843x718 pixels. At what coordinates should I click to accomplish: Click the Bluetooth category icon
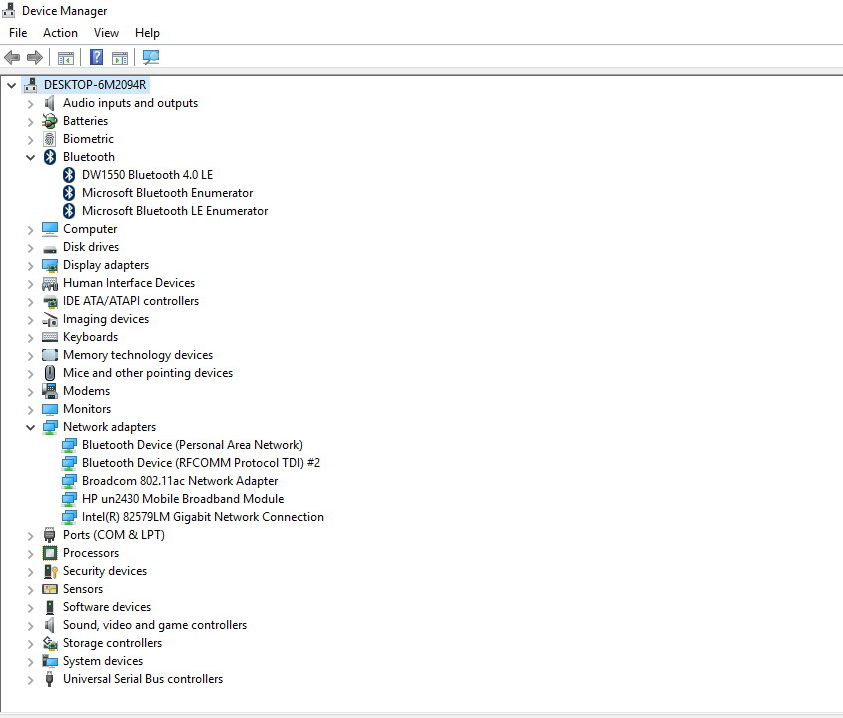point(49,157)
